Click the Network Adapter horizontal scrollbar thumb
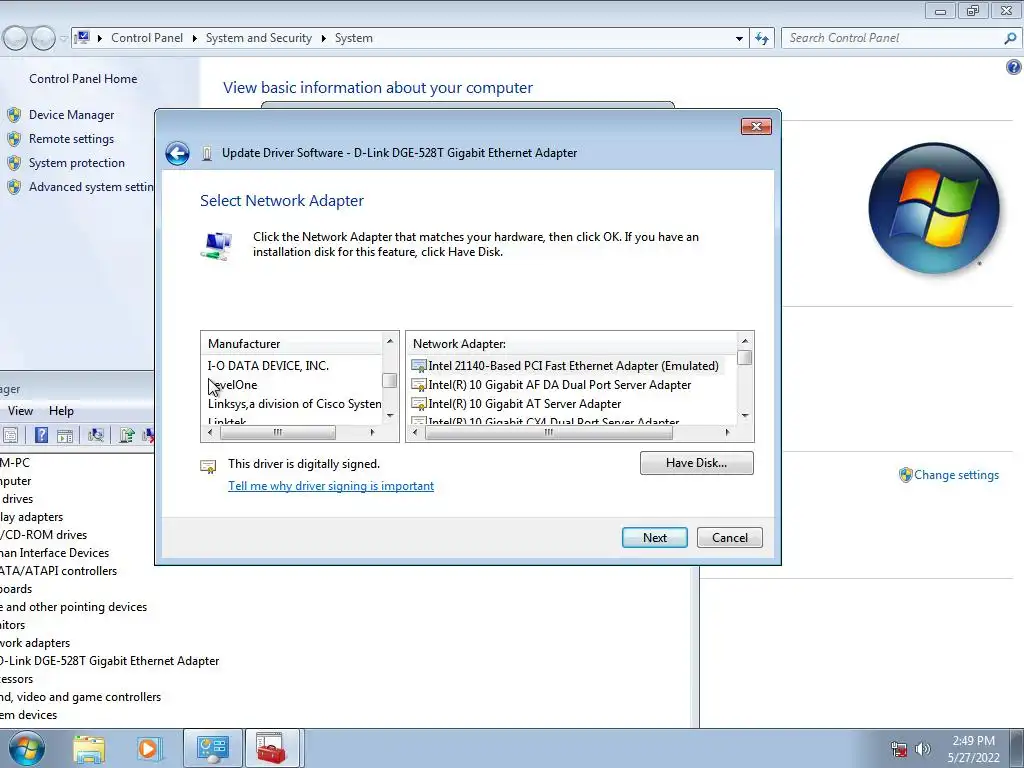Screen dimensions: 1024x768 [x=549, y=432]
